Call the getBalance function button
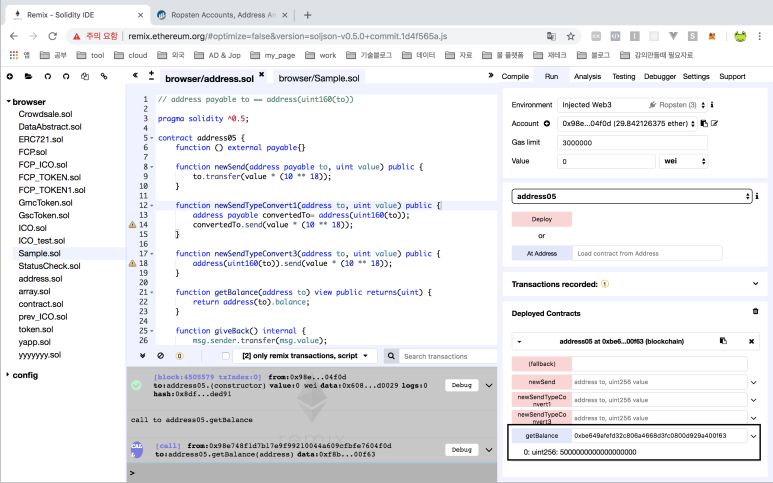 (541, 436)
